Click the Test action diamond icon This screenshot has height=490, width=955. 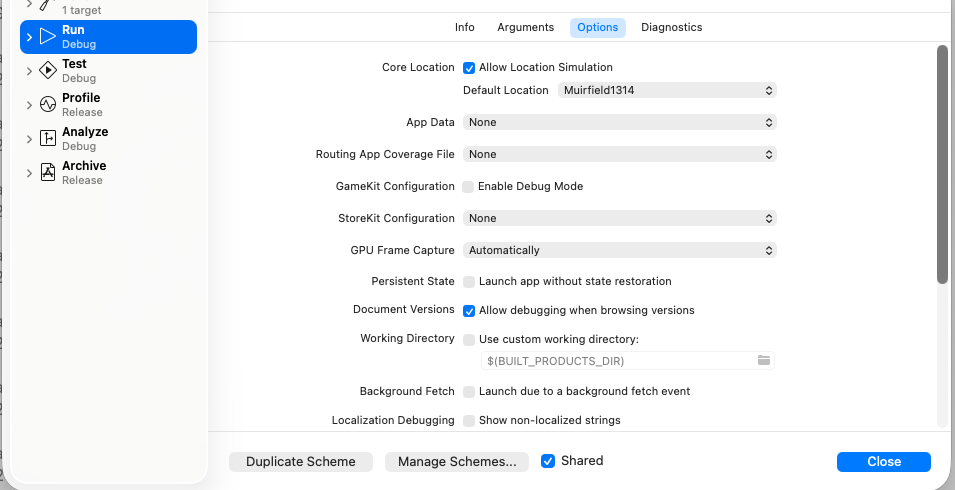click(x=47, y=71)
